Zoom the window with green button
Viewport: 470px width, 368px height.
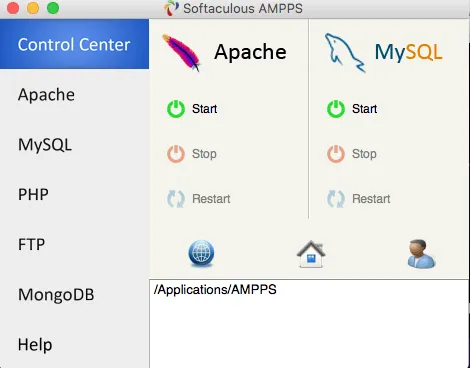point(53,8)
